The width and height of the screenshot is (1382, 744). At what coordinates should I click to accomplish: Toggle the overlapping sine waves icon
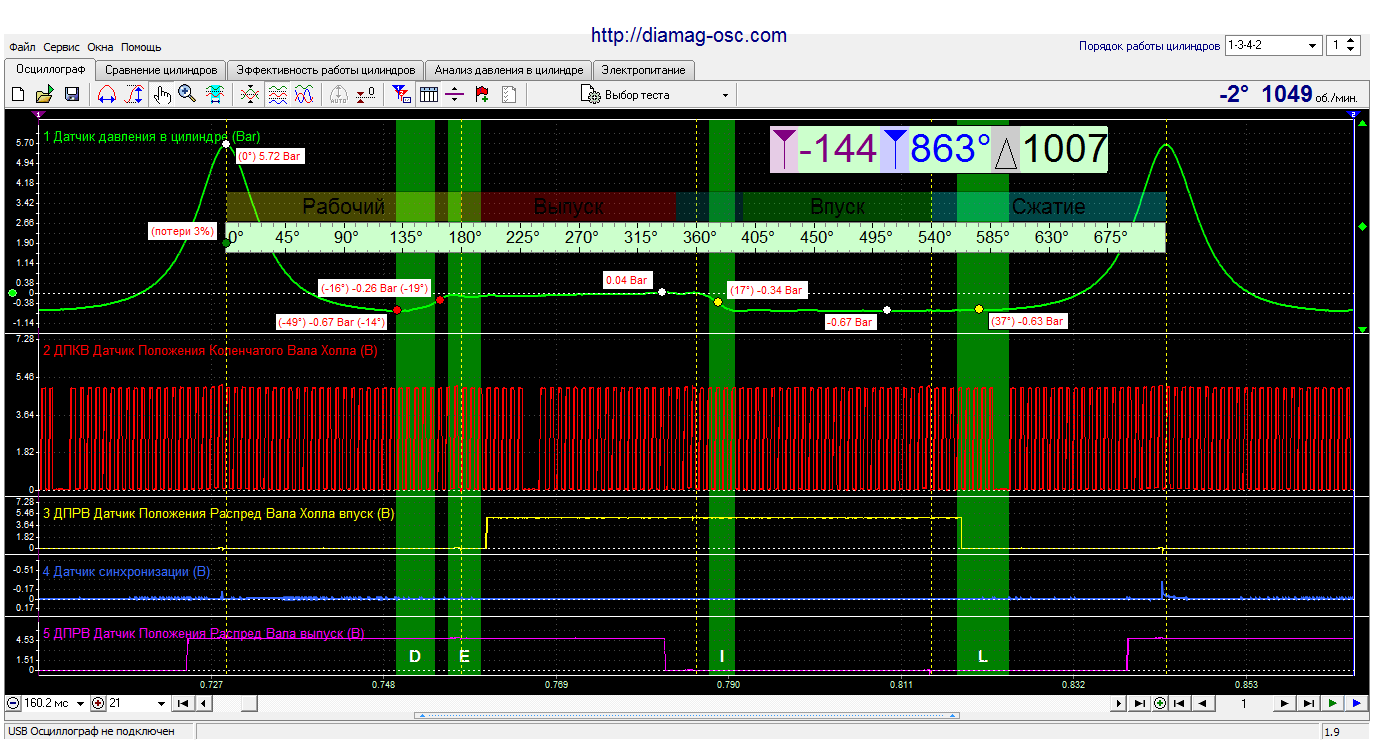[x=304, y=95]
